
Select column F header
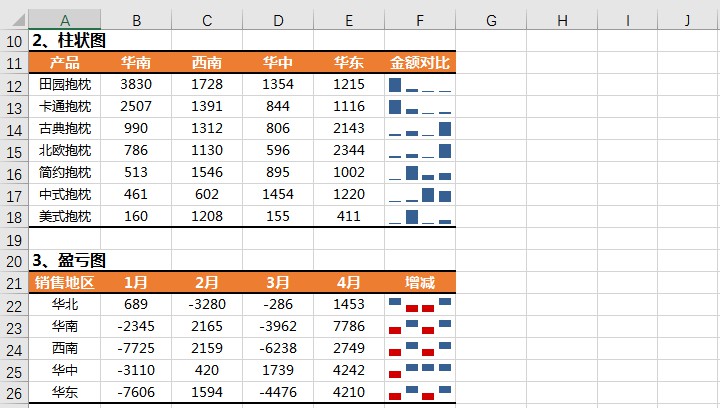click(420, 20)
